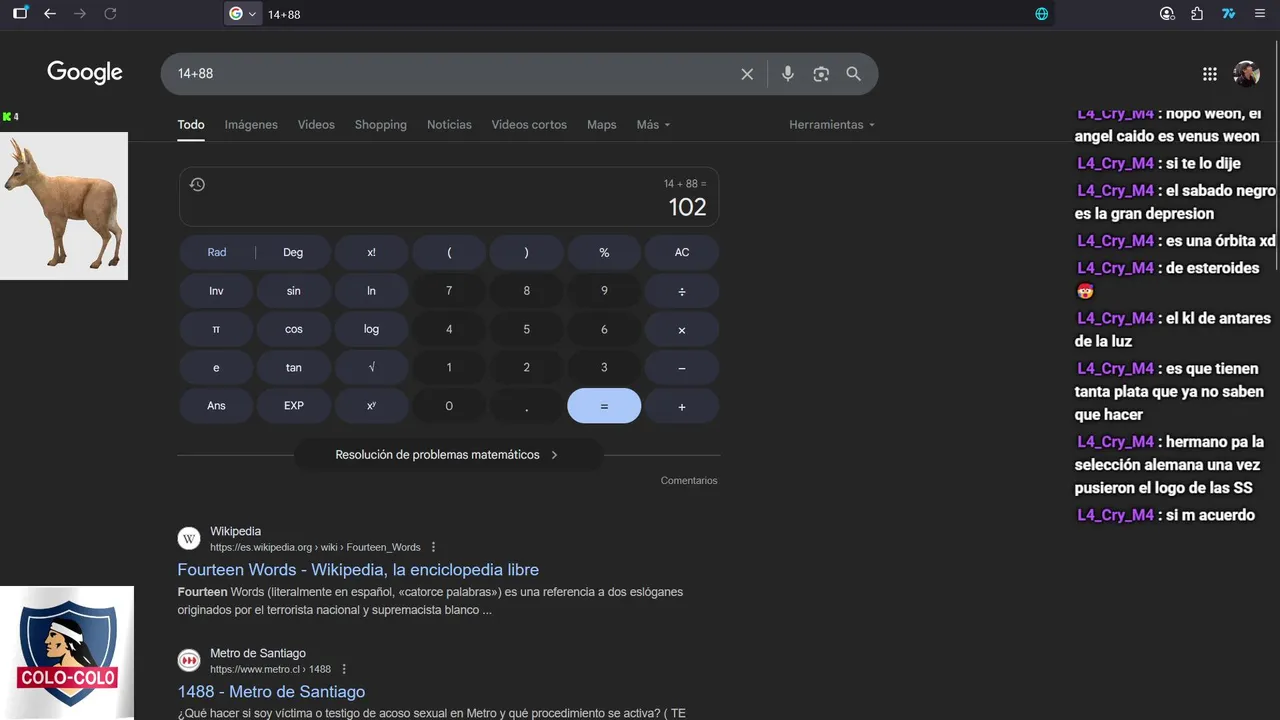Open three-dot menu of Wikipedia result

pyautogui.click(x=433, y=547)
